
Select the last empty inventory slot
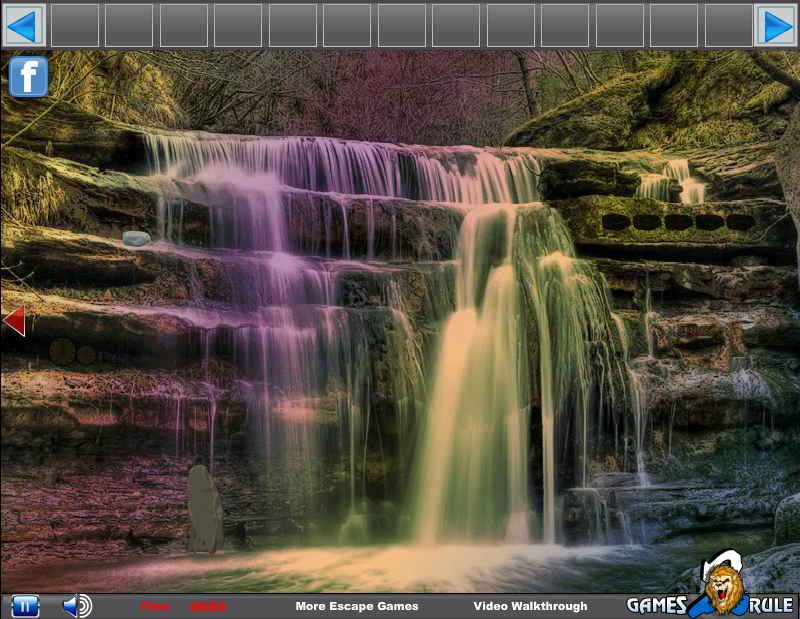point(729,26)
